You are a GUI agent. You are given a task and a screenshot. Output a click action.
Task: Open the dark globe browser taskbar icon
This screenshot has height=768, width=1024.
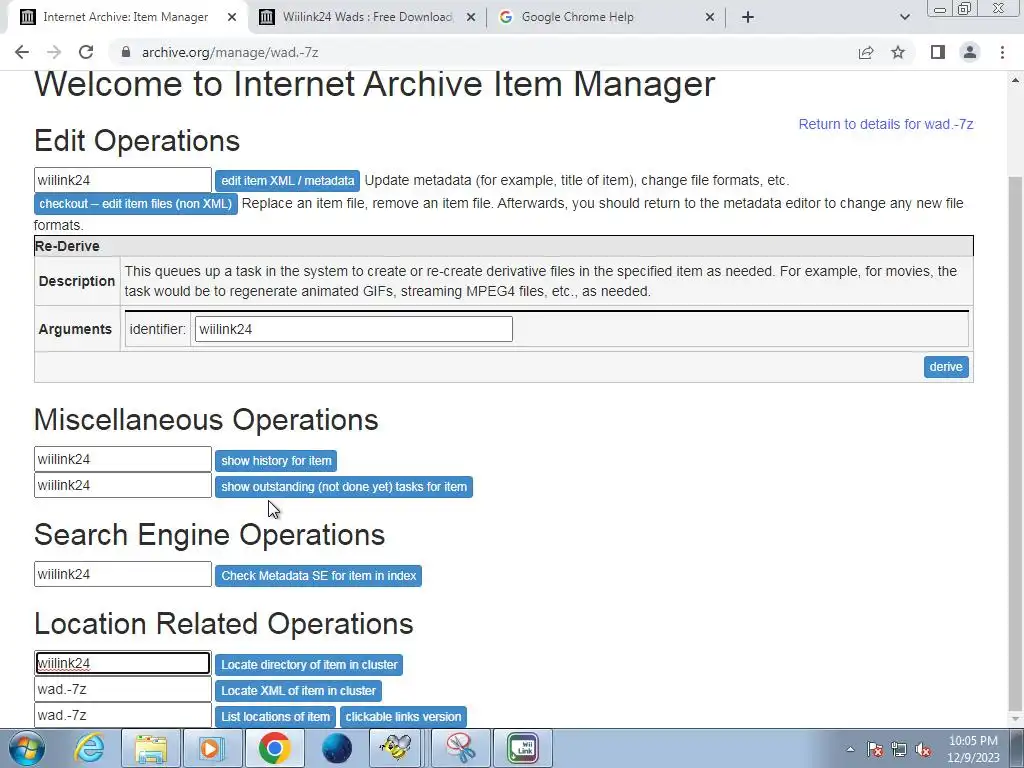pos(337,748)
